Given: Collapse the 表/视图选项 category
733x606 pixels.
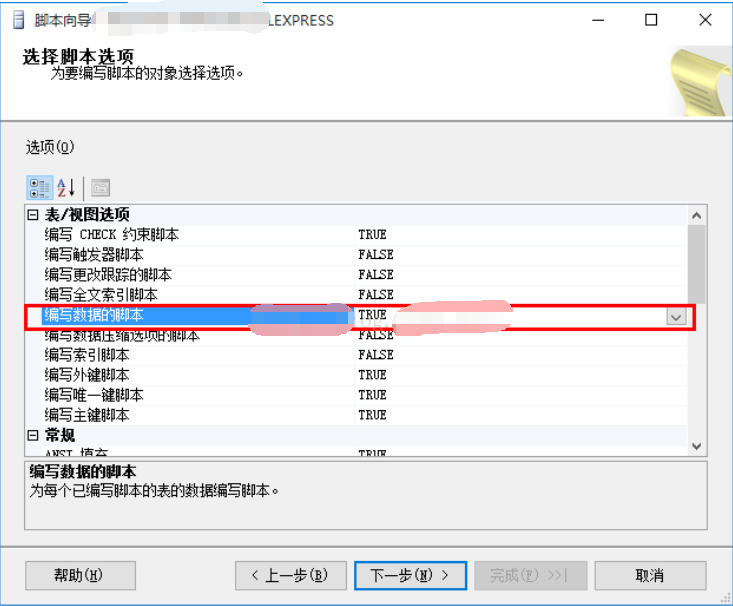Looking at the screenshot, I should pyautogui.click(x=33, y=215).
